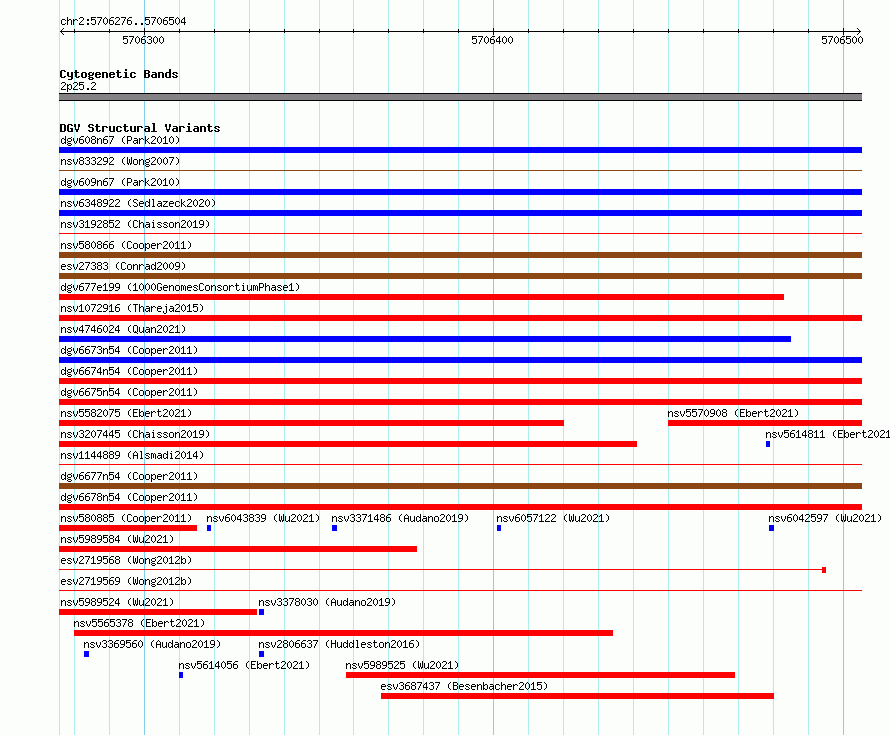890x735 pixels.
Task: Open the dgv6677n54 (Cooper2011) label
Action: pyautogui.click(x=129, y=476)
